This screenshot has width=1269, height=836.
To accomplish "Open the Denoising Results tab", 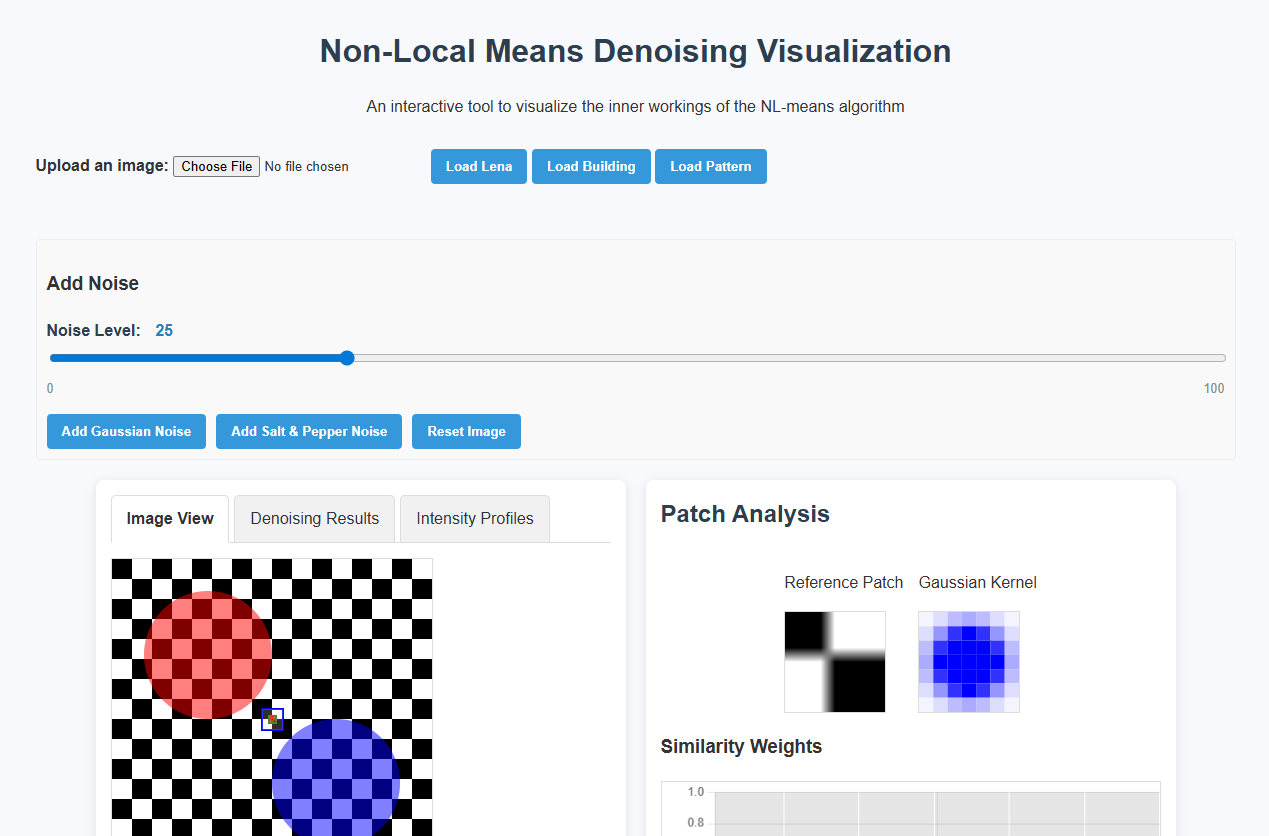I will pyautogui.click(x=314, y=518).
